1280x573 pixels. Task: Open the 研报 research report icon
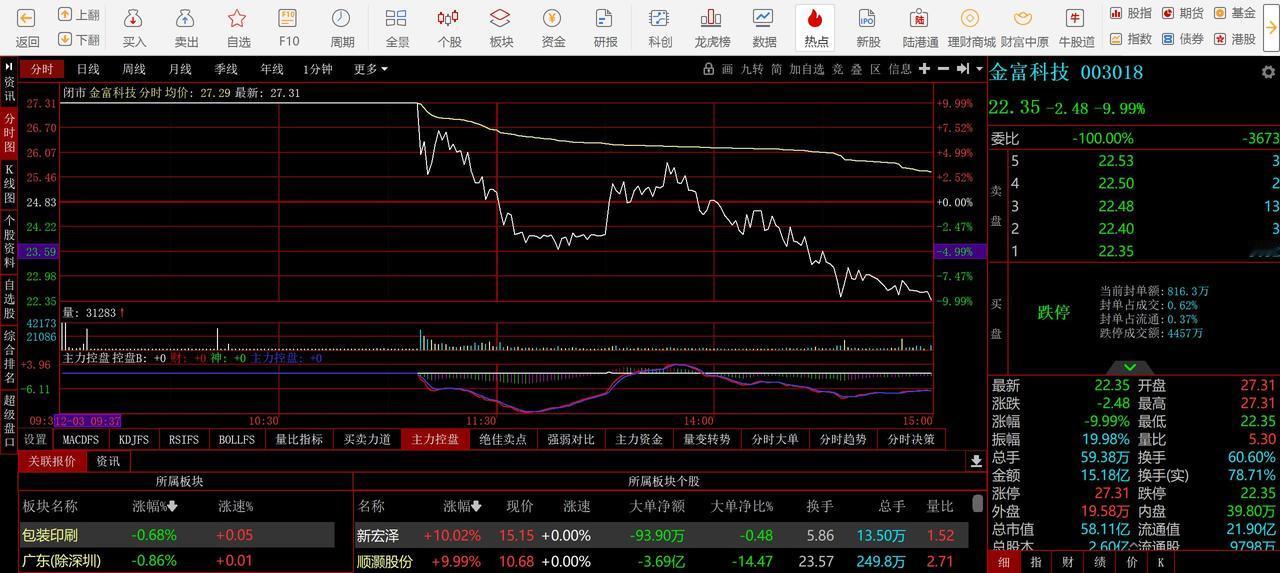coord(604,18)
